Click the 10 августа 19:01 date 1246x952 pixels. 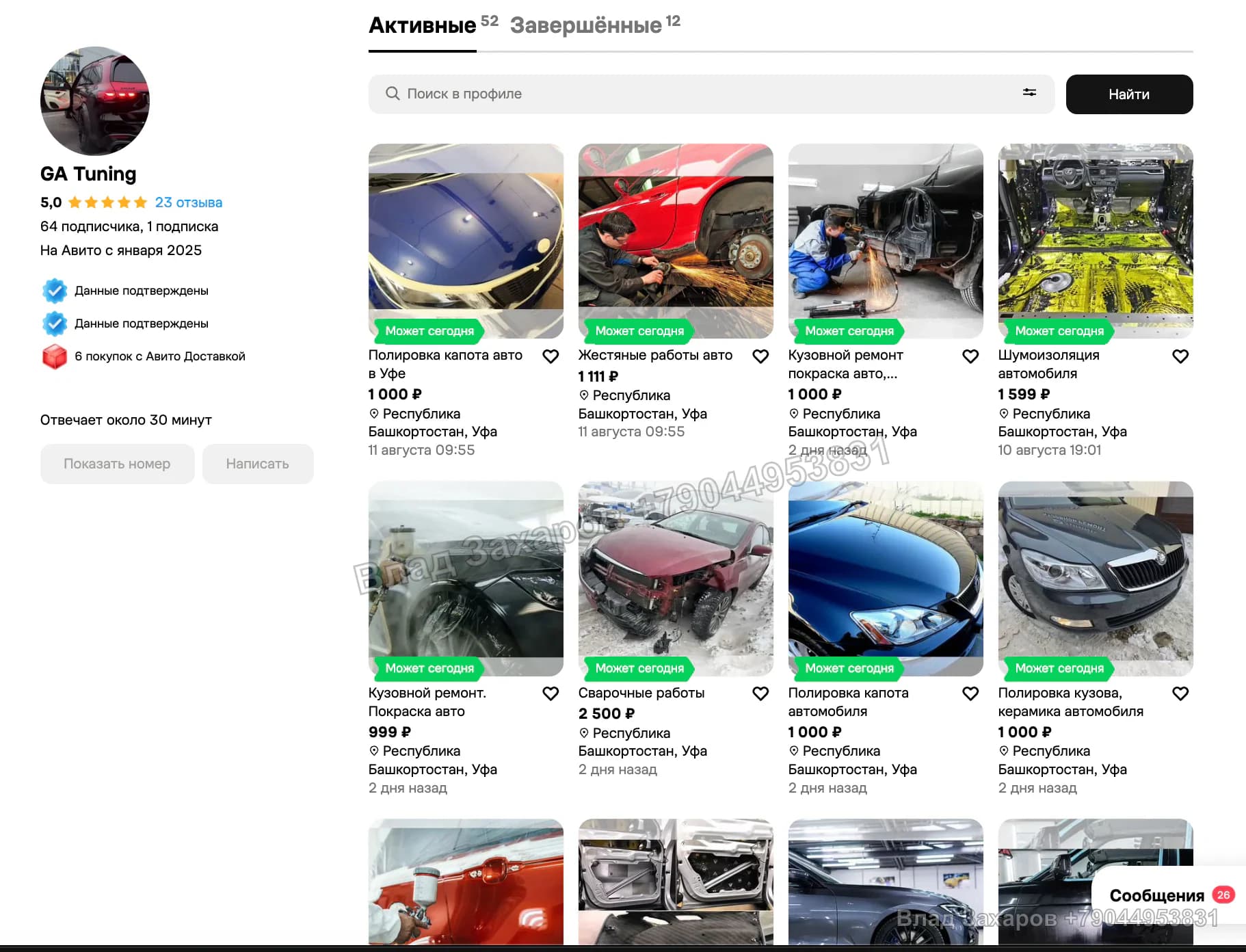(x=1050, y=450)
